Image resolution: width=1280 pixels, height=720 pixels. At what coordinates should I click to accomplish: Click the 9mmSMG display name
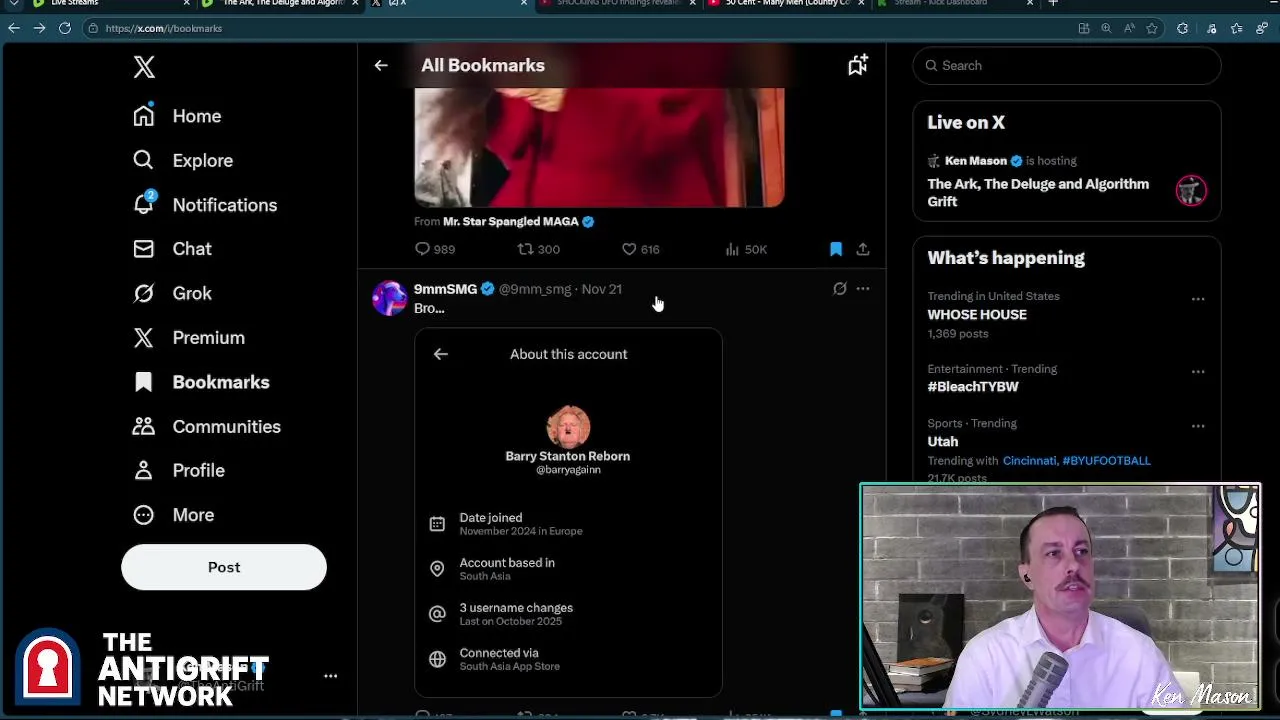click(x=445, y=289)
